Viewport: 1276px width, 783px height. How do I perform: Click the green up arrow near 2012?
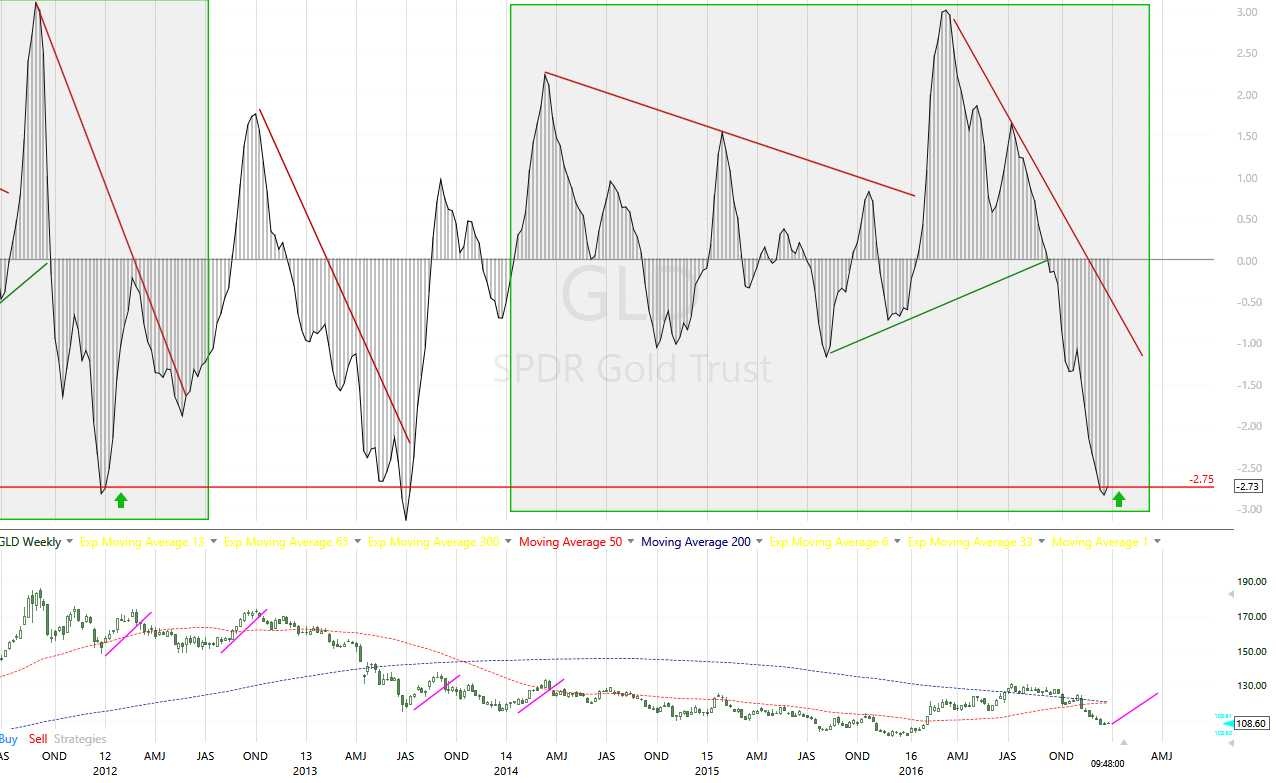tap(121, 499)
